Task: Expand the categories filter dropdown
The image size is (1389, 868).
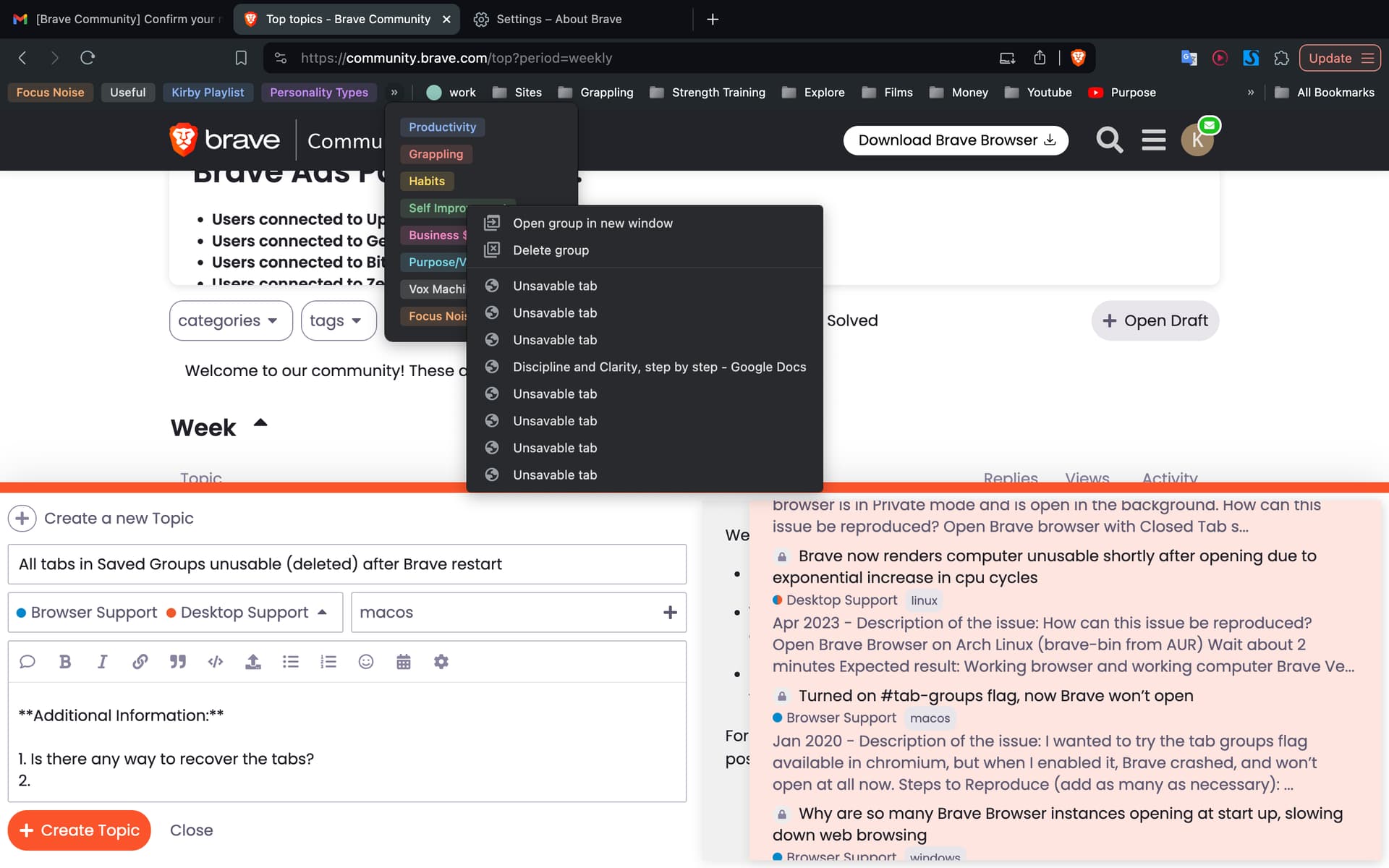Action: pyautogui.click(x=230, y=320)
